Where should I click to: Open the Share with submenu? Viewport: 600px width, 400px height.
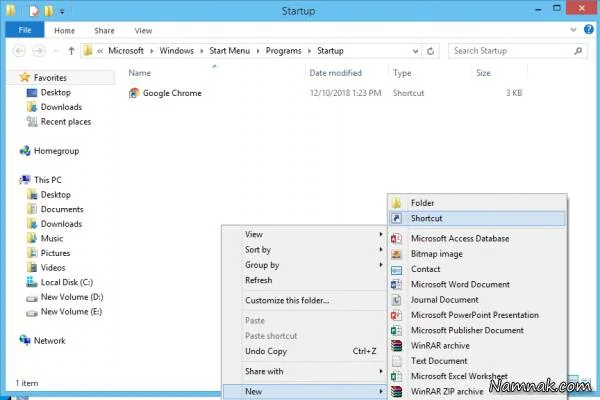point(304,371)
